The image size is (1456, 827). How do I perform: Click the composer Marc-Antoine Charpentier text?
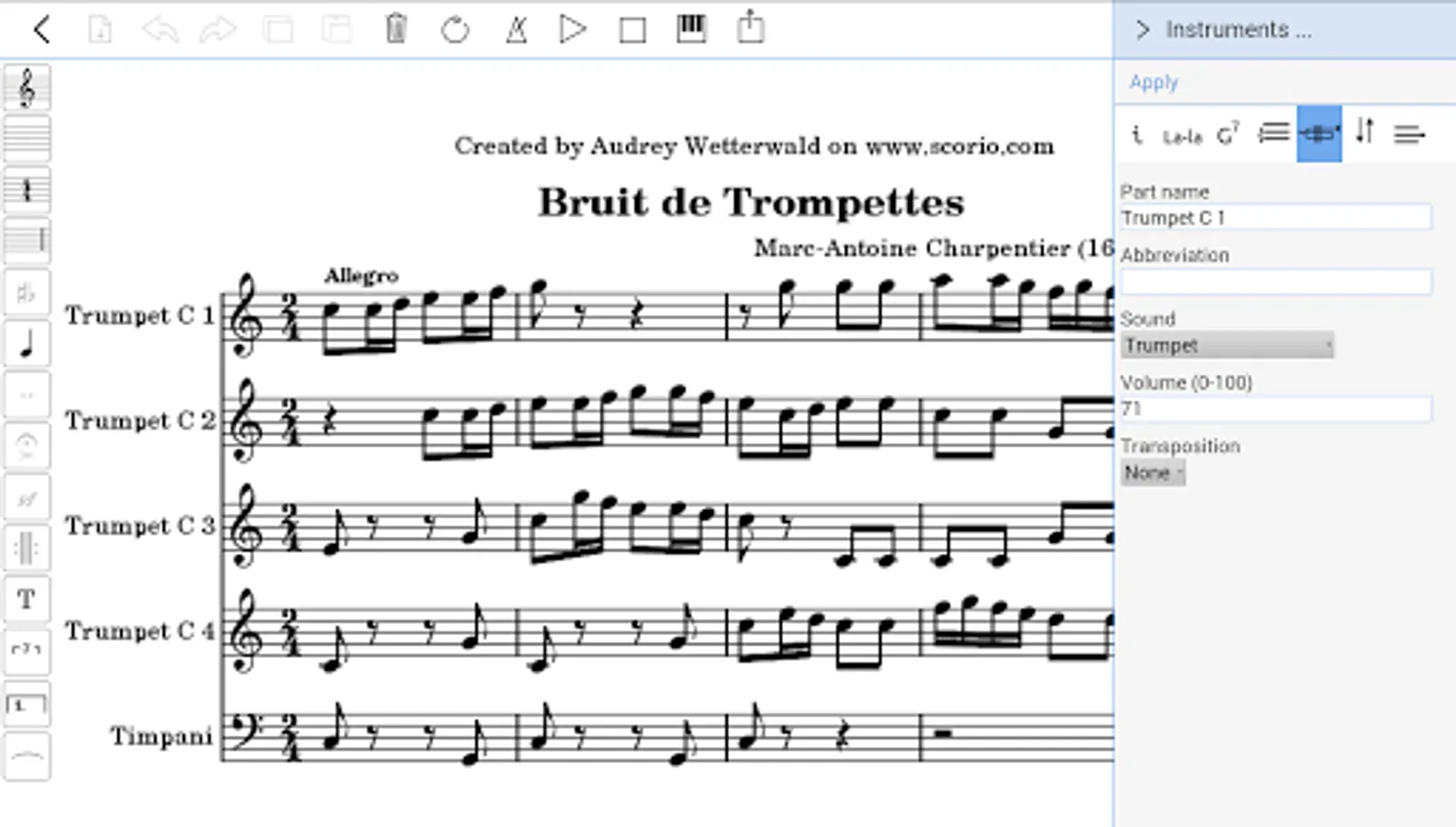pyautogui.click(x=912, y=248)
